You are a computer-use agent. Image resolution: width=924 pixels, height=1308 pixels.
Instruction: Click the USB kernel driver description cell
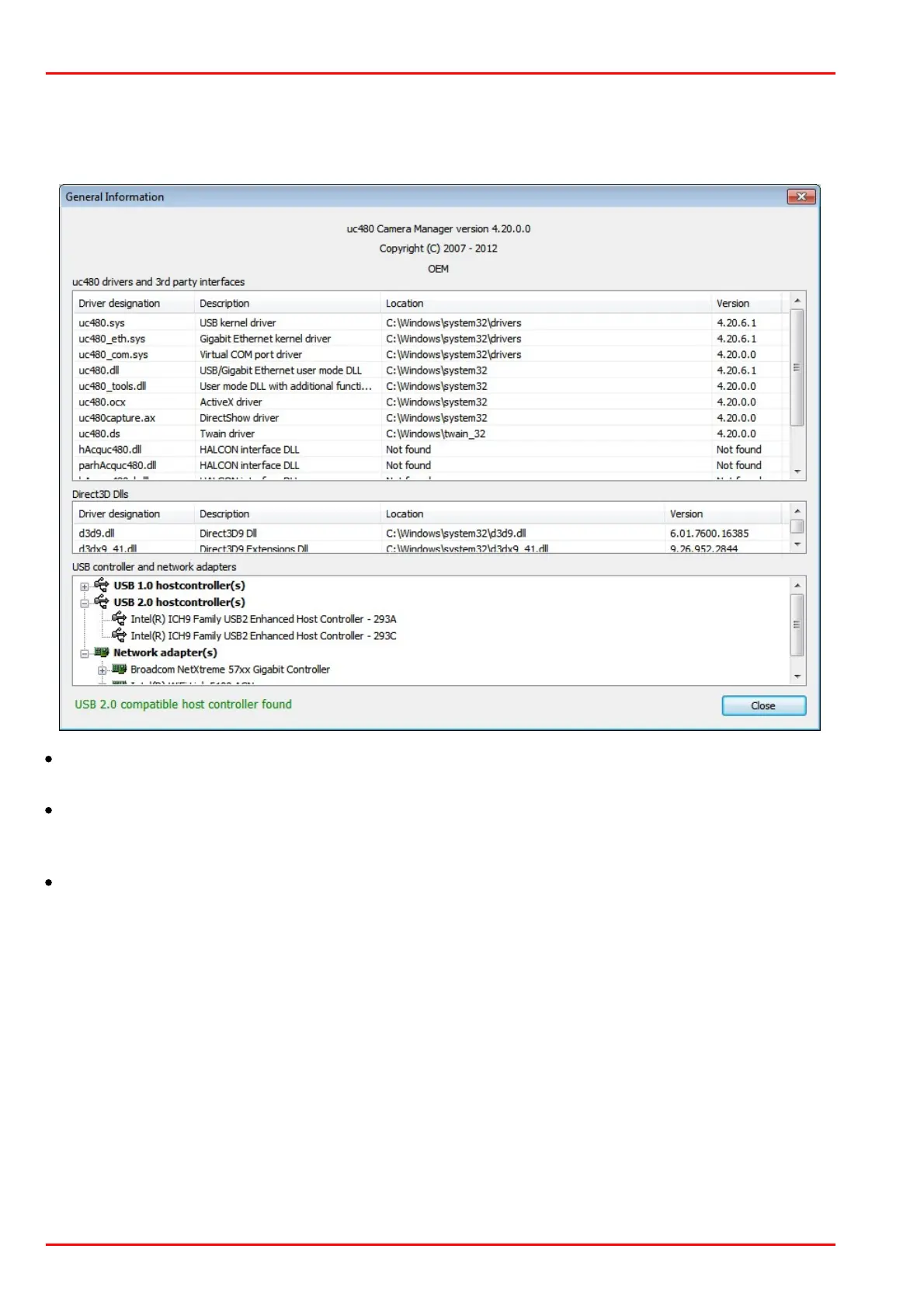(x=238, y=322)
